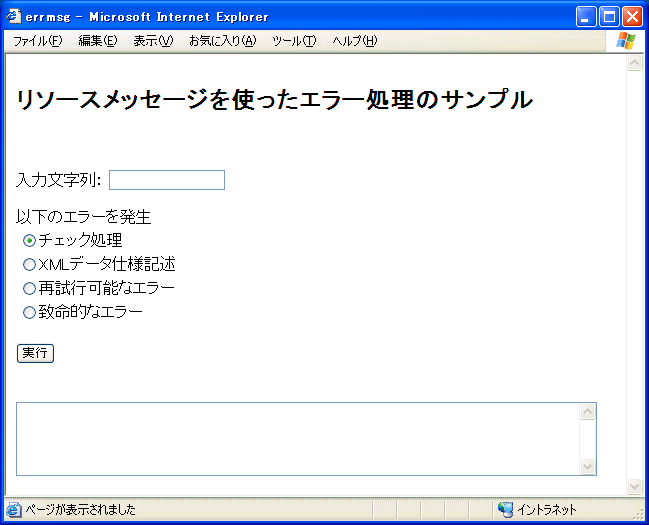Click the 実行 button
This screenshot has width=649, height=525.
click(x=35, y=353)
